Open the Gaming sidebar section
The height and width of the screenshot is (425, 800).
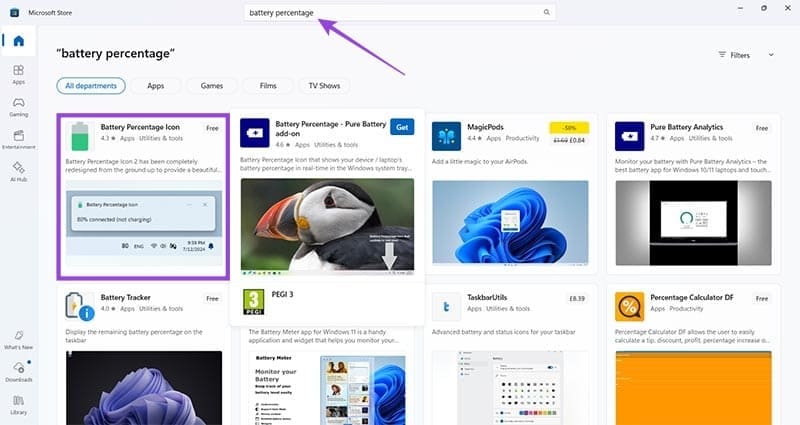pos(18,107)
